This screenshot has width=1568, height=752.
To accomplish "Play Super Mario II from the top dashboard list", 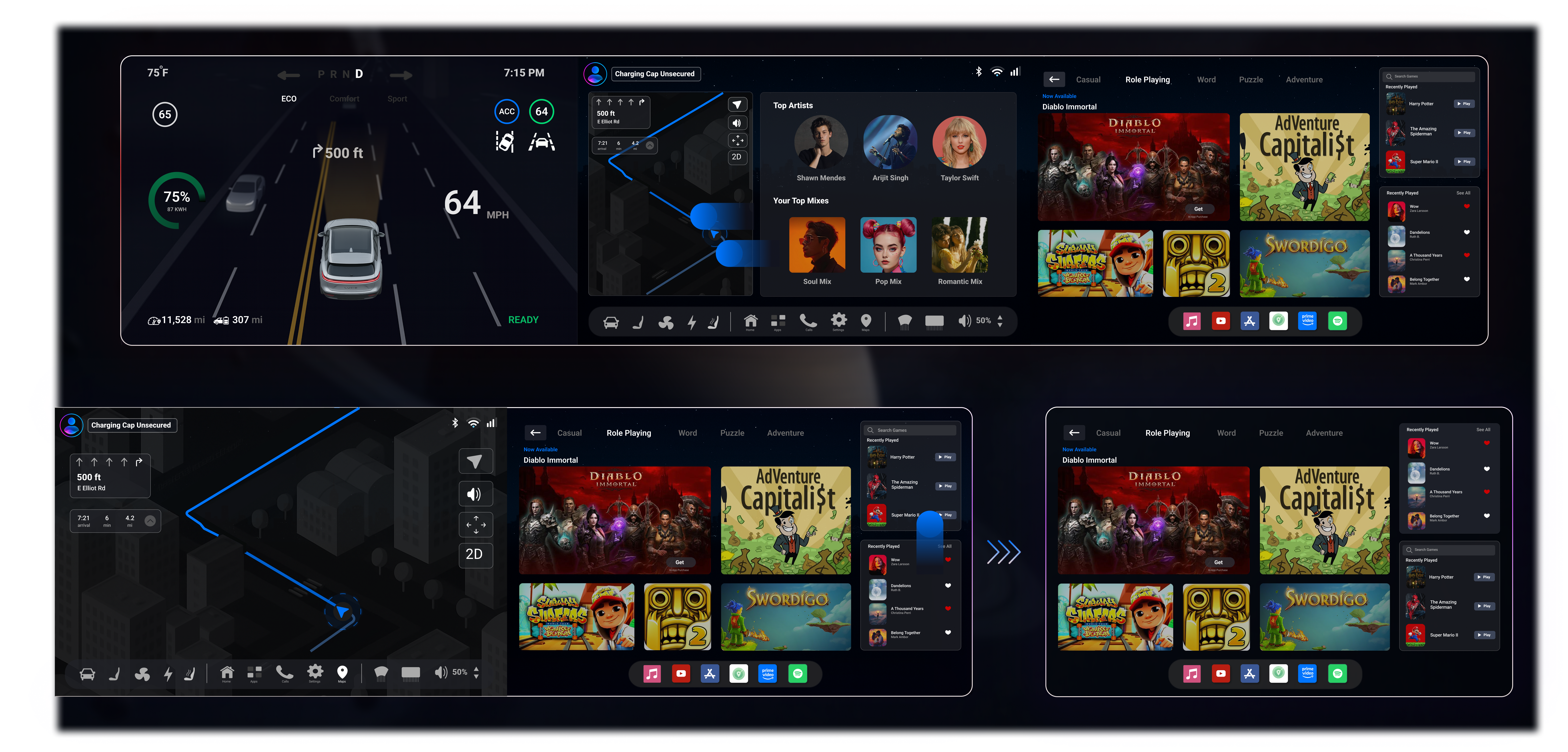I will (1464, 162).
